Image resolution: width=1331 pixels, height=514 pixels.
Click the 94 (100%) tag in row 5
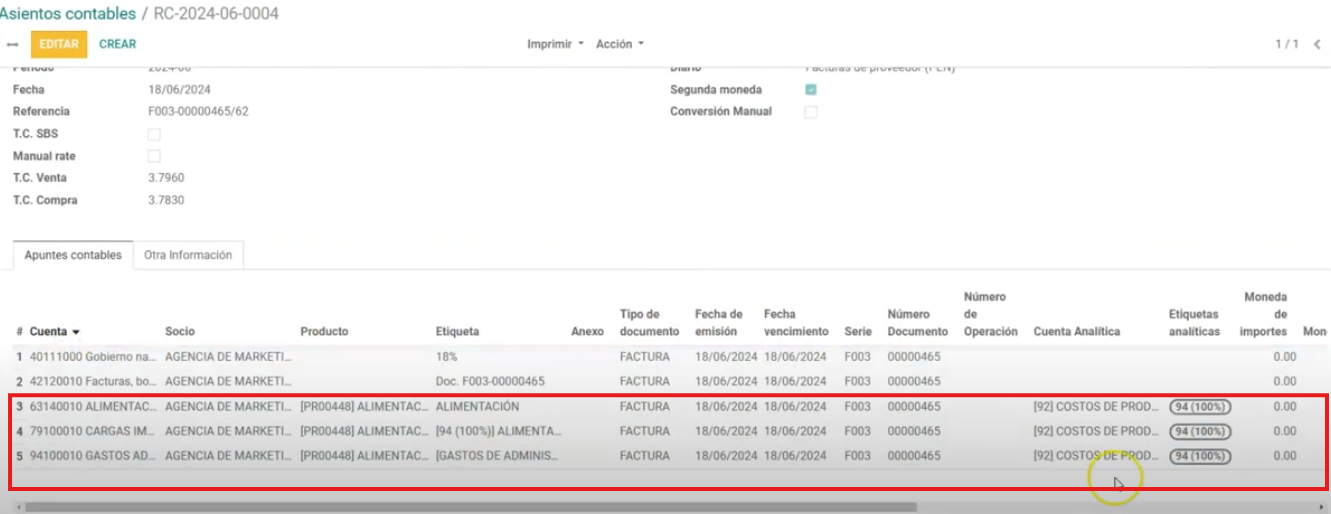coord(1200,456)
